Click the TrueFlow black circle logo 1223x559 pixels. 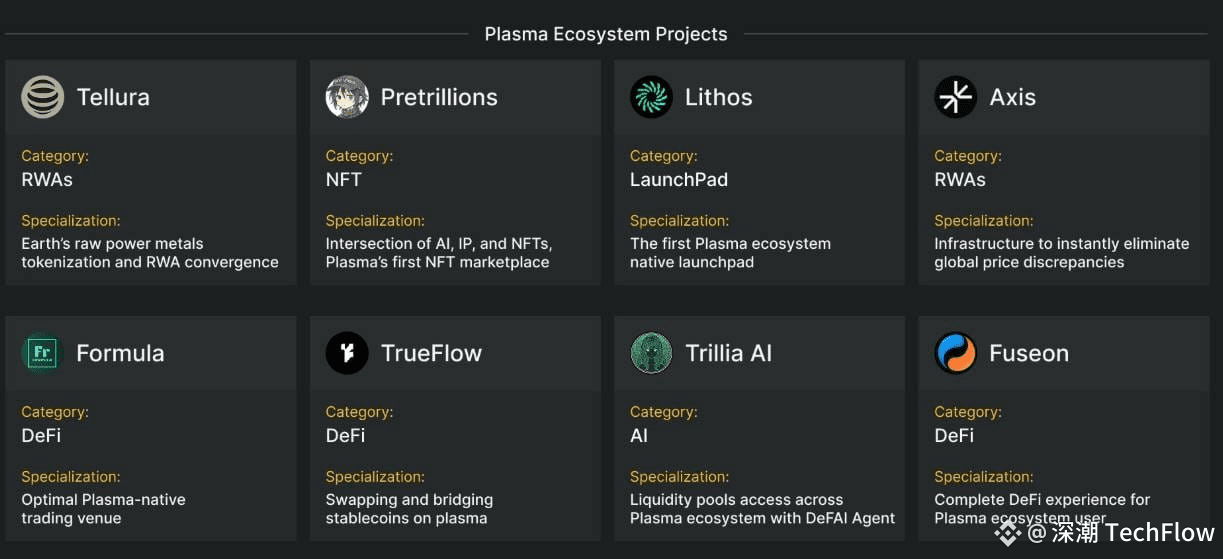(x=347, y=353)
